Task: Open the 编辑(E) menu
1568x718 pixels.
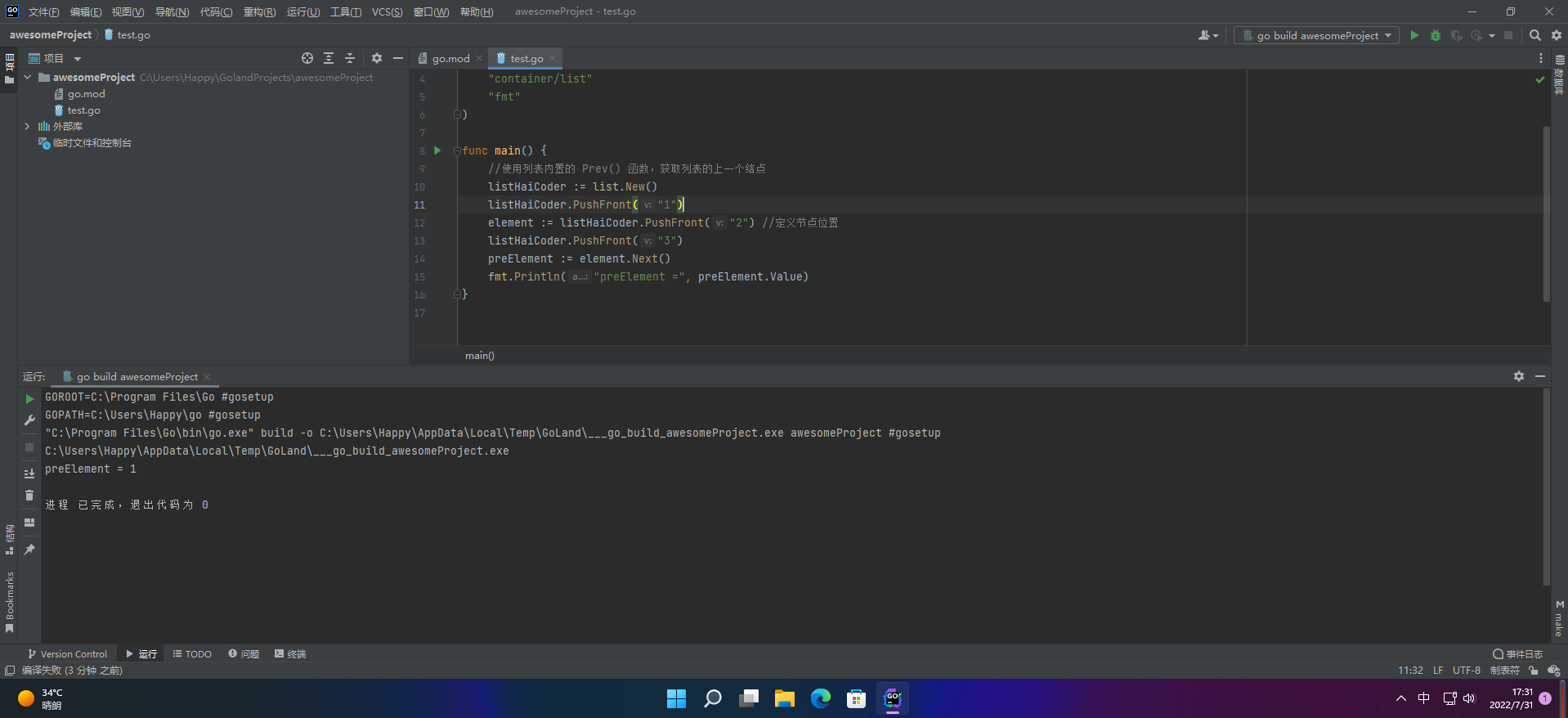Action: (86, 11)
